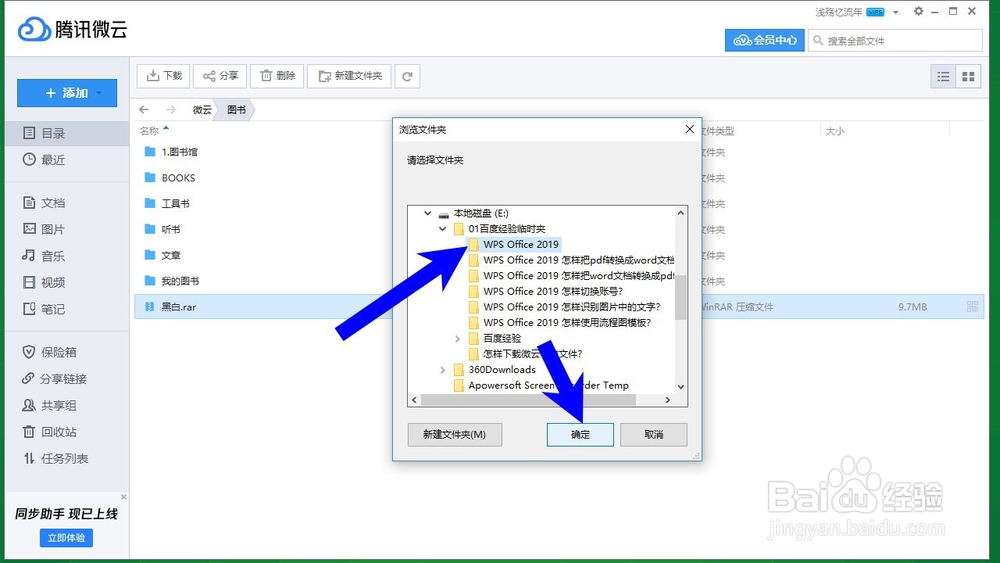Open the settings gear icon

pos(918,11)
